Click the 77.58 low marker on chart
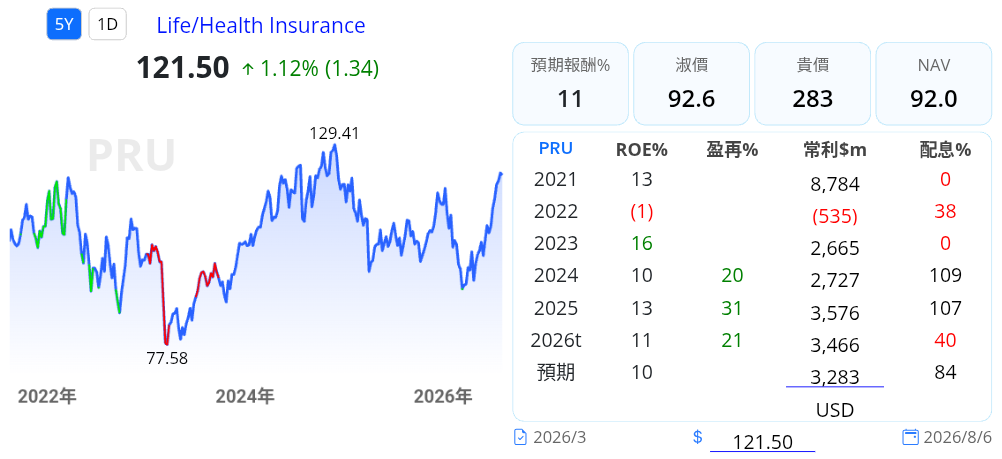Screen dimensions: 1002x459 coord(167,359)
